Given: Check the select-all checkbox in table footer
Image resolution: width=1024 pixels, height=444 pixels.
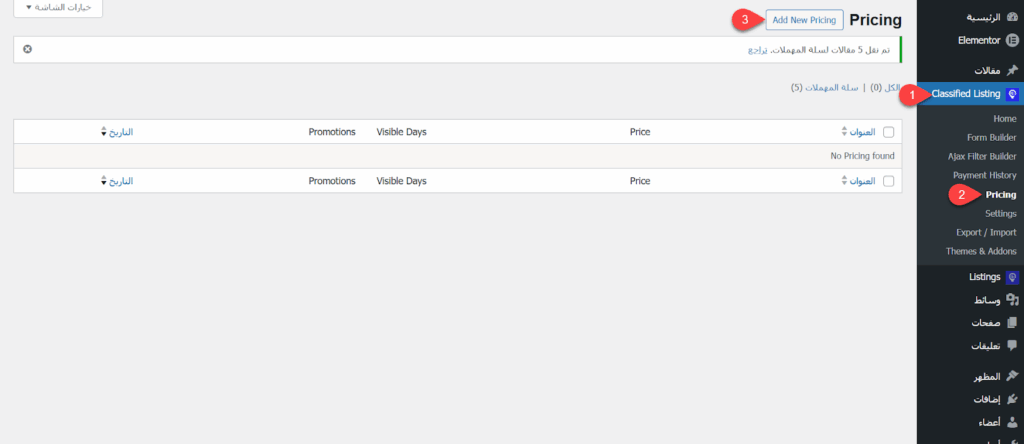Looking at the screenshot, I should point(888,181).
